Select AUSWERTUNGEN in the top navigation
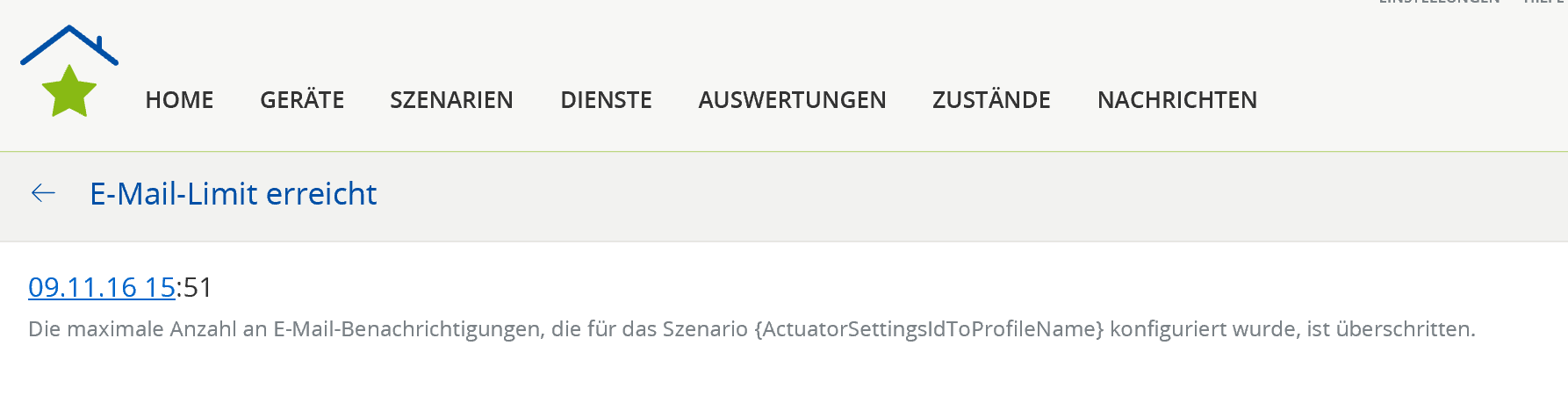The height and width of the screenshot is (403, 1568). (792, 100)
